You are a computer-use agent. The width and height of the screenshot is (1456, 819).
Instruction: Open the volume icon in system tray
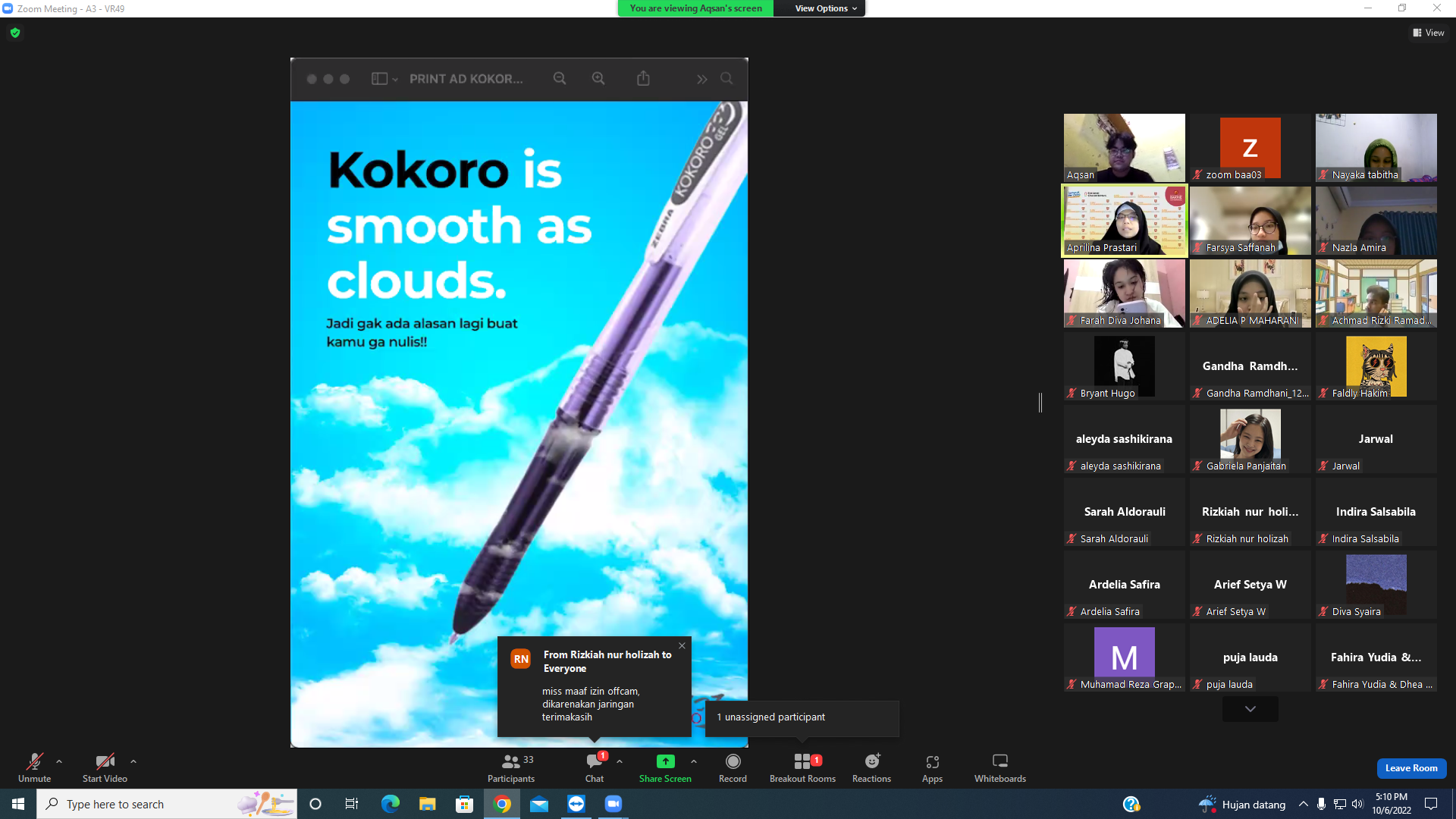(1357, 804)
